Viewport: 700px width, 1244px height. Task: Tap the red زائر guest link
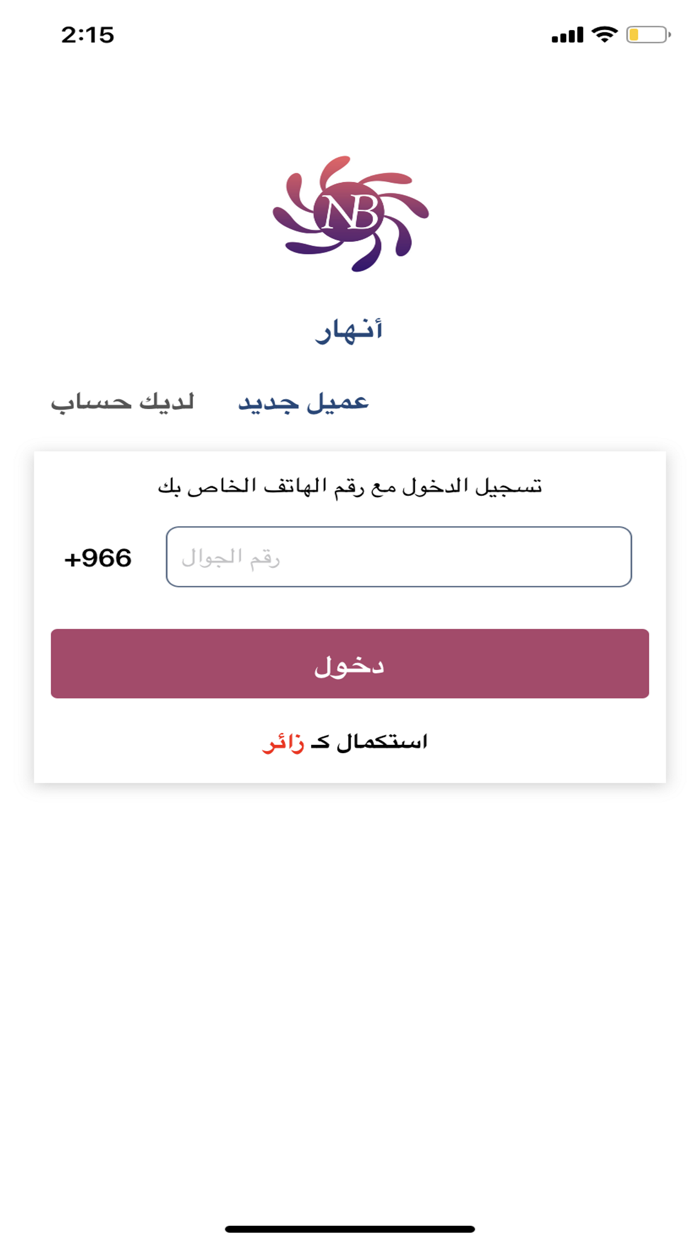(282, 743)
